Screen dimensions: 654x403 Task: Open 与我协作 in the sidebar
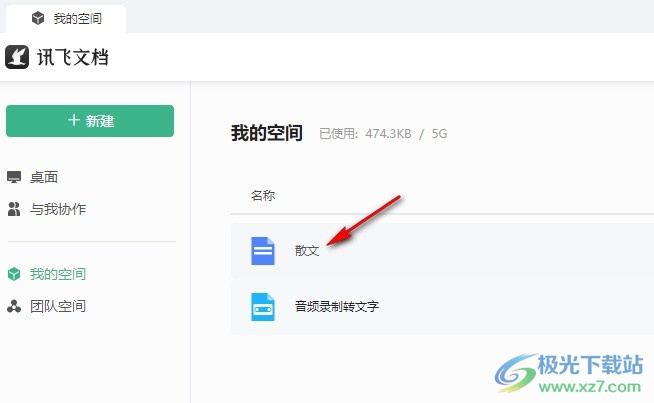point(58,209)
